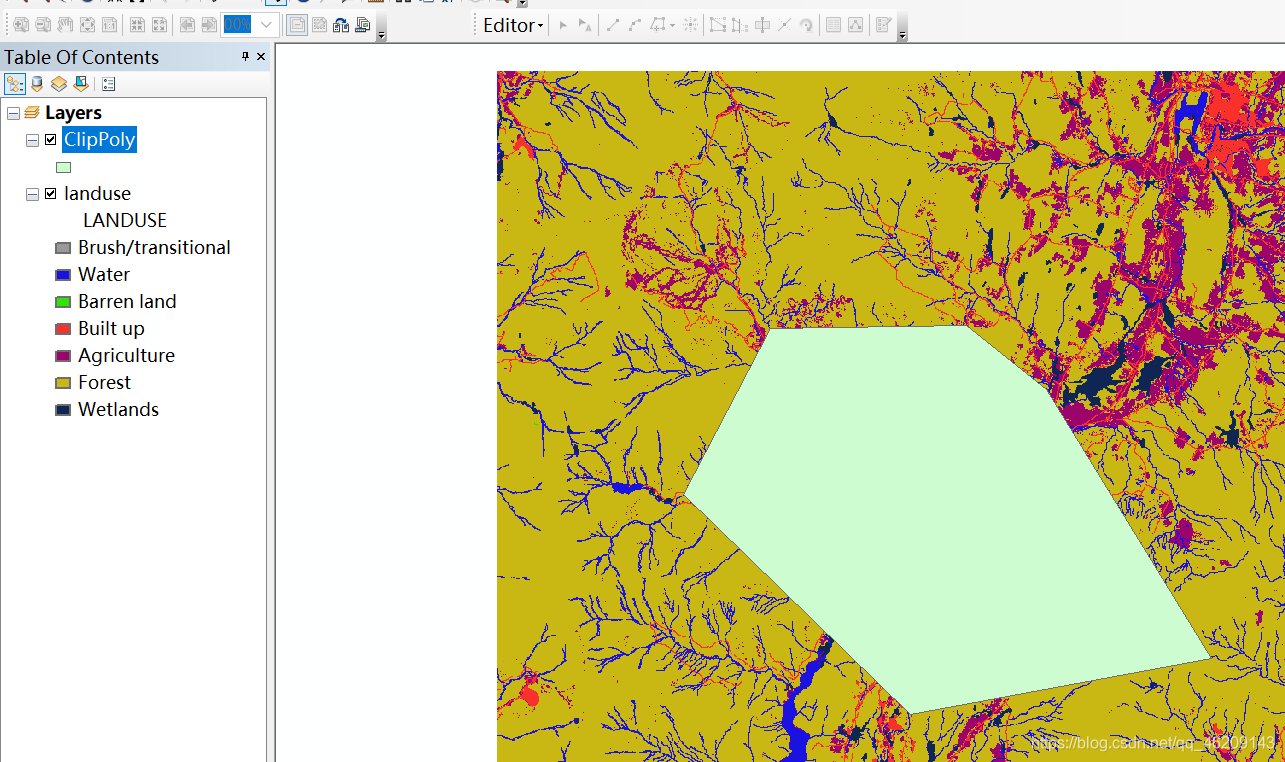
Task: Toggle Draft Mode on layout toolbar
Action: click(x=297, y=25)
